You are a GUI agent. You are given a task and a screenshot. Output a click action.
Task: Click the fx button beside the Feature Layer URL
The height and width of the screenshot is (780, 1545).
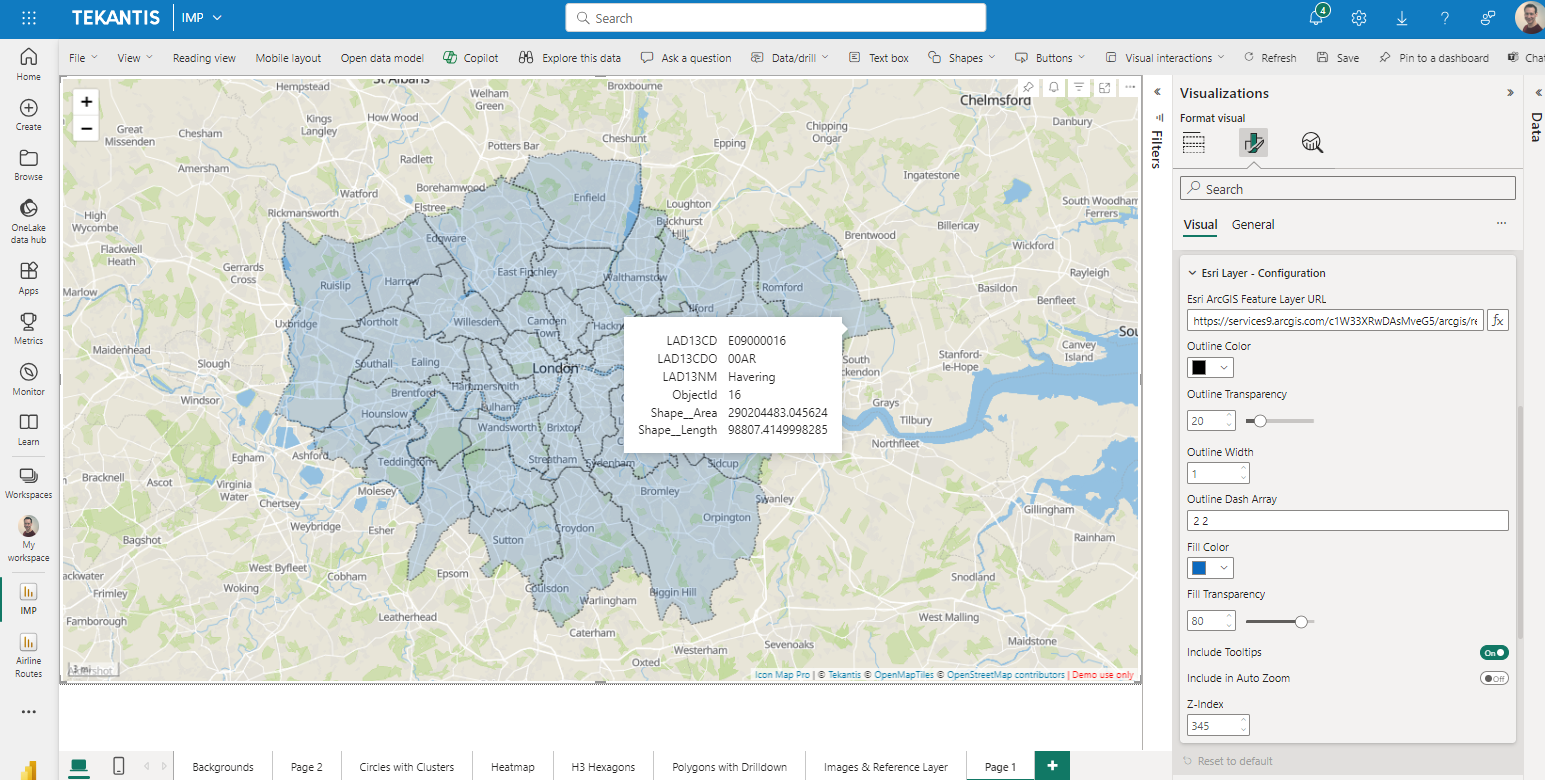tap(1497, 320)
